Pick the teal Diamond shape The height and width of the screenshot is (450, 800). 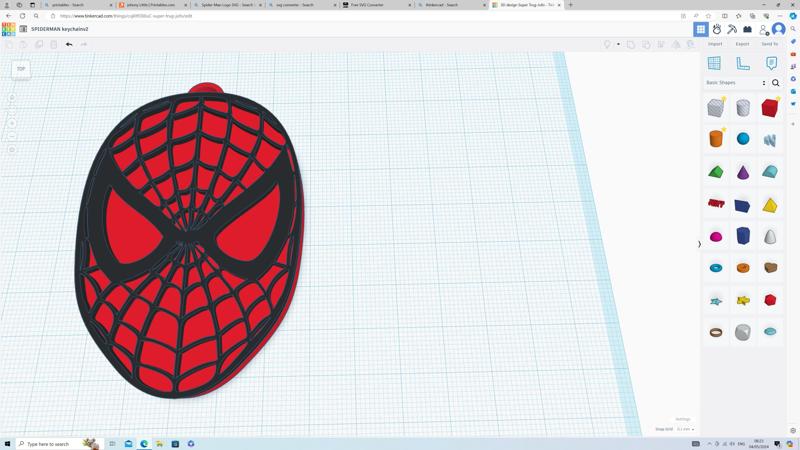point(770,332)
